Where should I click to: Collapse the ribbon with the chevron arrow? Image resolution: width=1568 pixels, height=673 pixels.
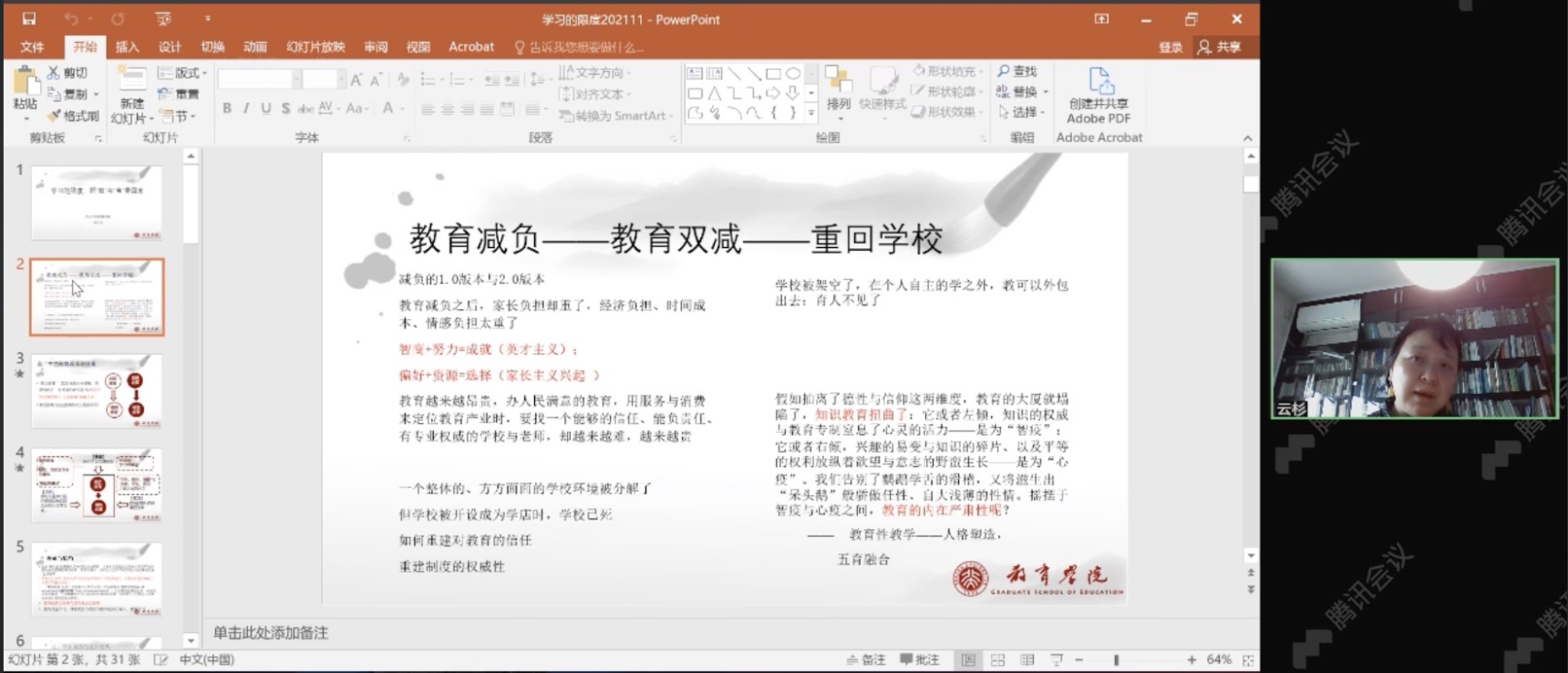(x=1247, y=138)
